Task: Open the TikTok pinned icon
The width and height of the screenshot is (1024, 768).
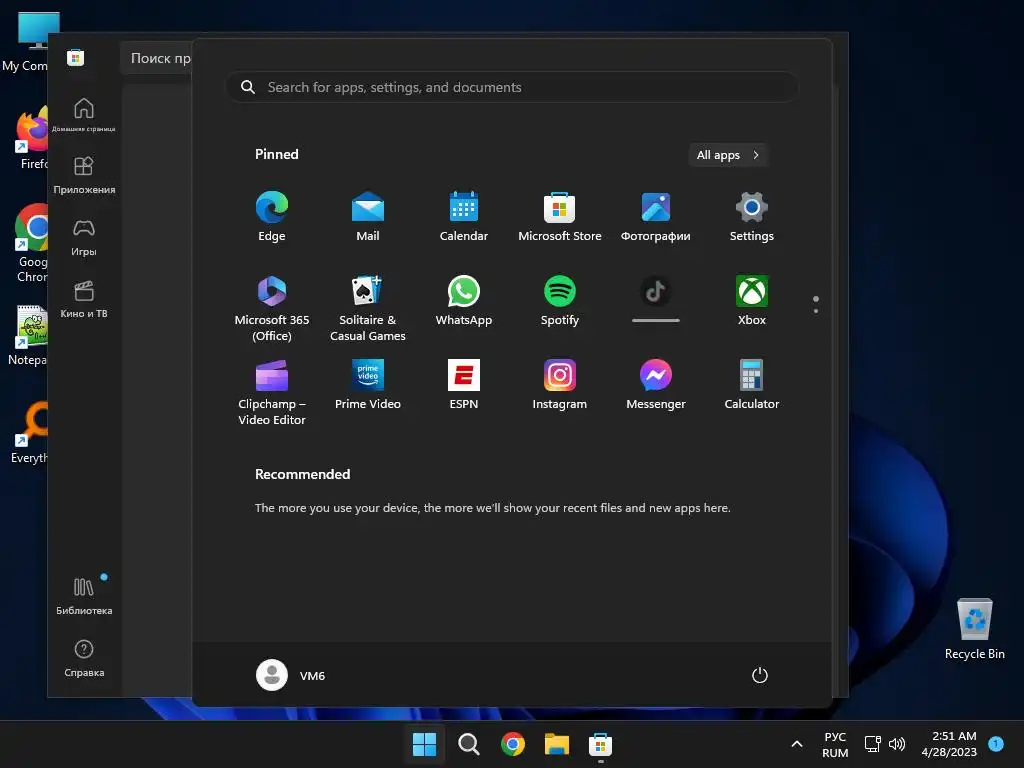Action: pyautogui.click(x=656, y=299)
